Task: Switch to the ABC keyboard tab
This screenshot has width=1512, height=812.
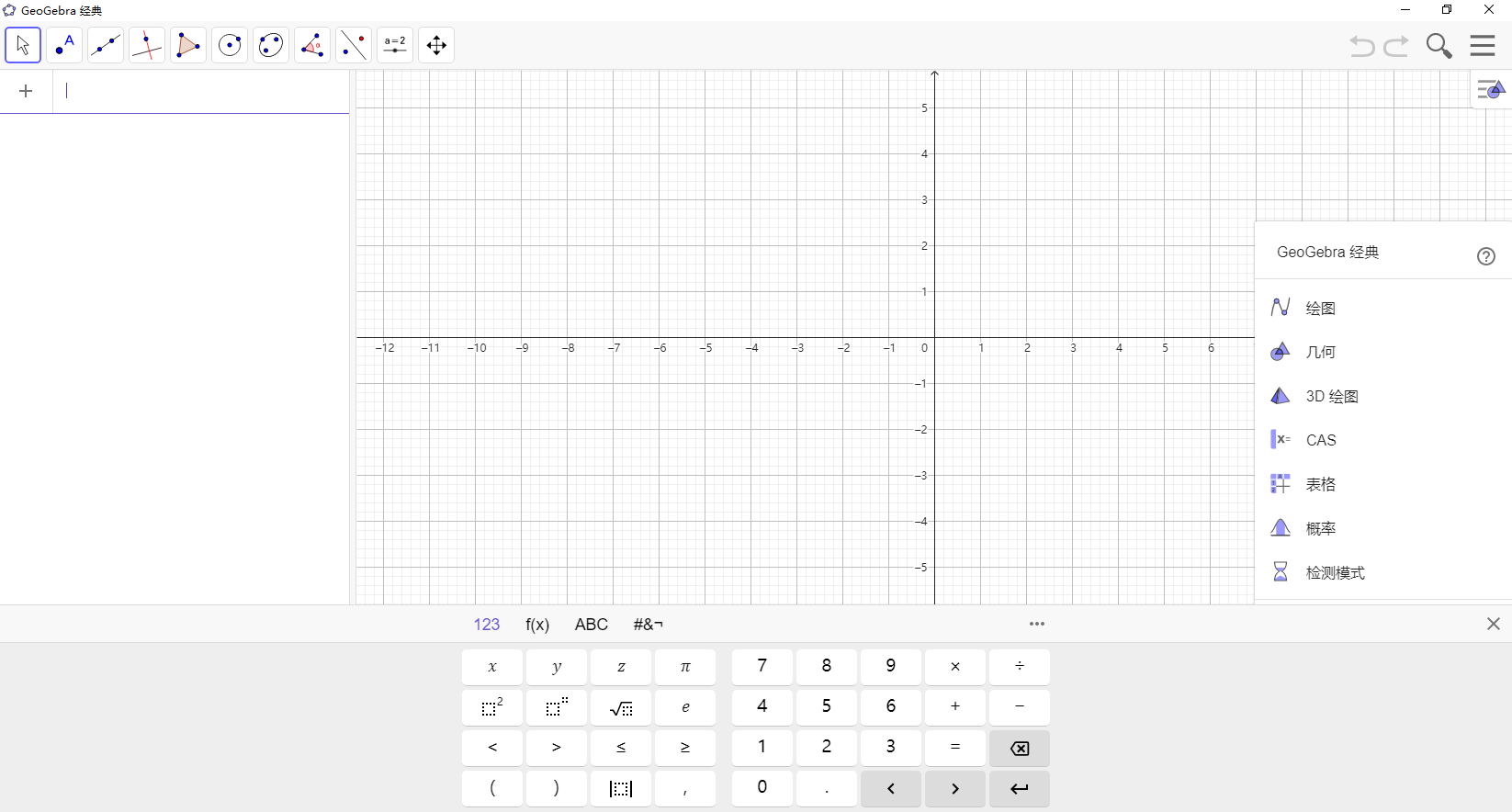Action: pos(591,625)
